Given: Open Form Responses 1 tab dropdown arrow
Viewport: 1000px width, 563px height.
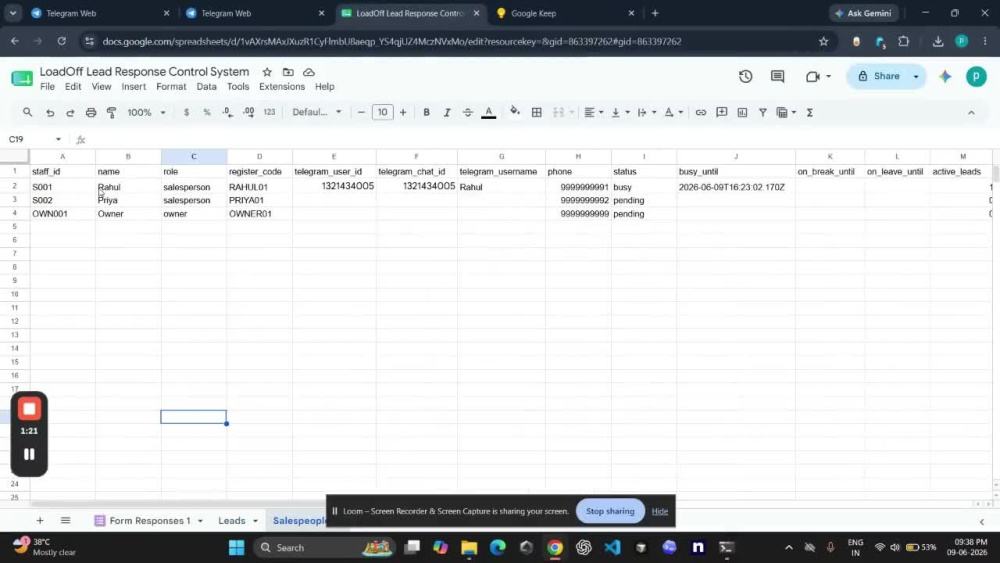Looking at the screenshot, I should point(200,521).
